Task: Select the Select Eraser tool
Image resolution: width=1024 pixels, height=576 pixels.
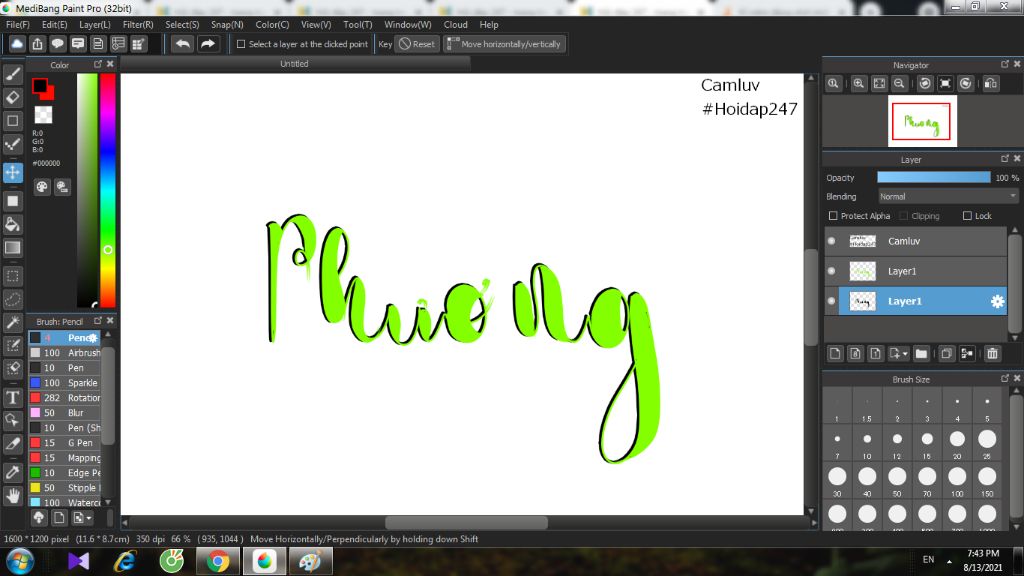Action: [12, 368]
